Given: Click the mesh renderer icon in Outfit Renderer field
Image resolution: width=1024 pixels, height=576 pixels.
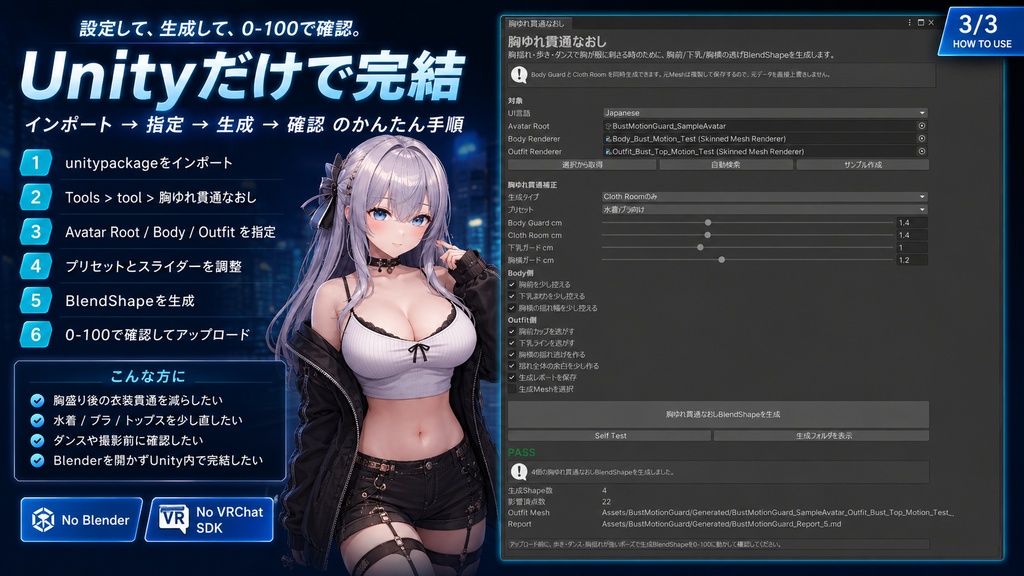Looking at the screenshot, I should [x=608, y=152].
